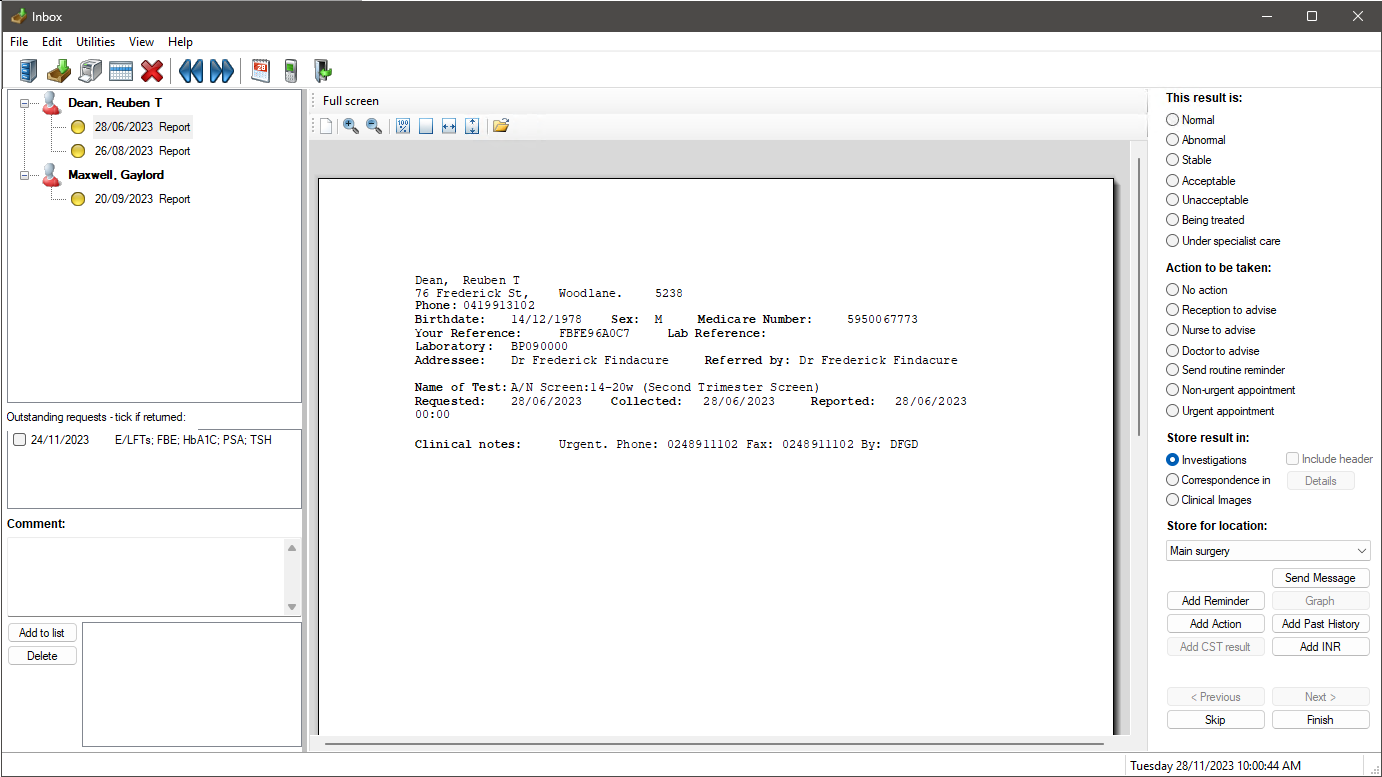Click patient icon beside Dean, Reuben T
1382x777 pixels.
click(x=51, y=103)
